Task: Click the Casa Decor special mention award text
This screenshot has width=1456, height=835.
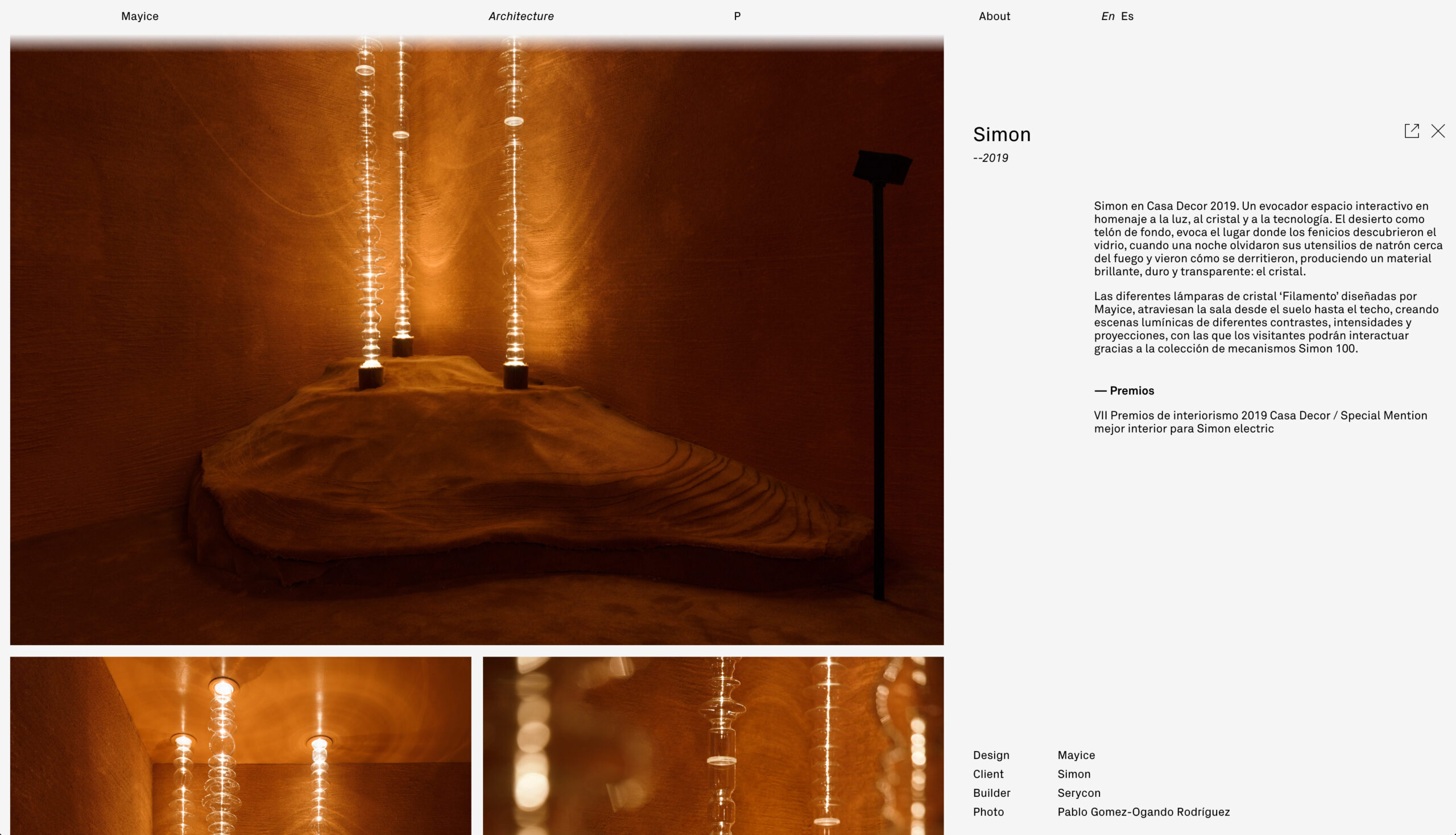Action: pyautogui.click(x=1260, y=422)
